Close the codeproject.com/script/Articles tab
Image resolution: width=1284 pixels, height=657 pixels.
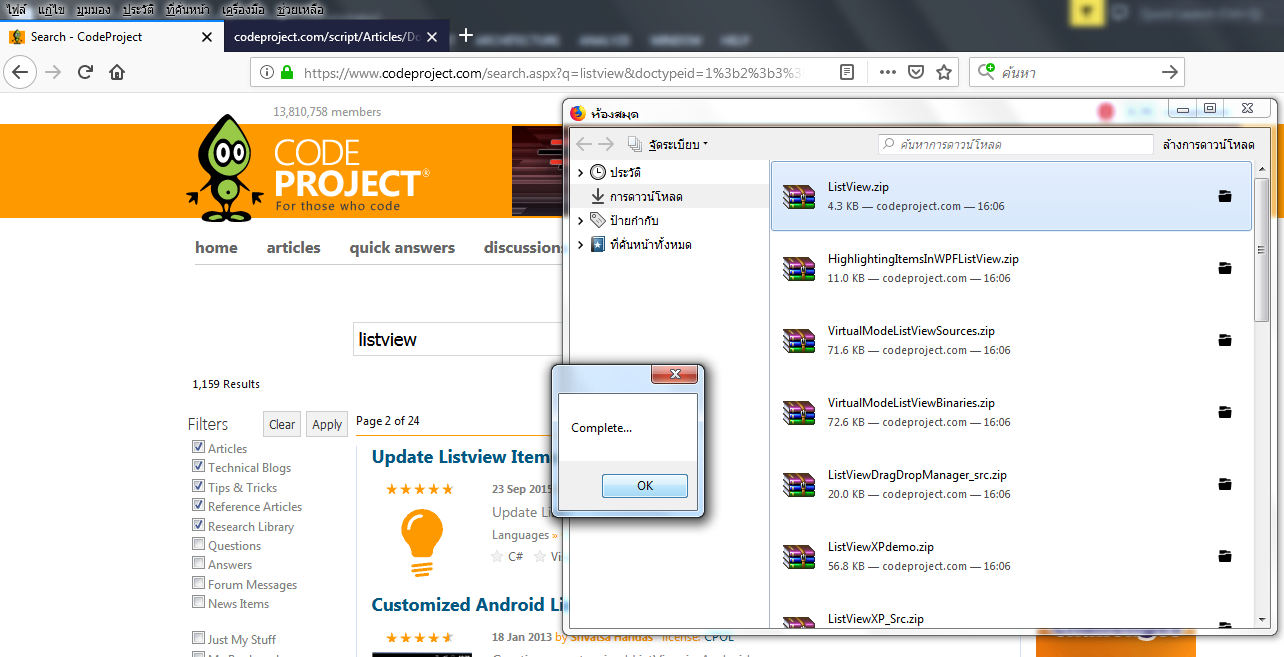(x=432, y=37)
